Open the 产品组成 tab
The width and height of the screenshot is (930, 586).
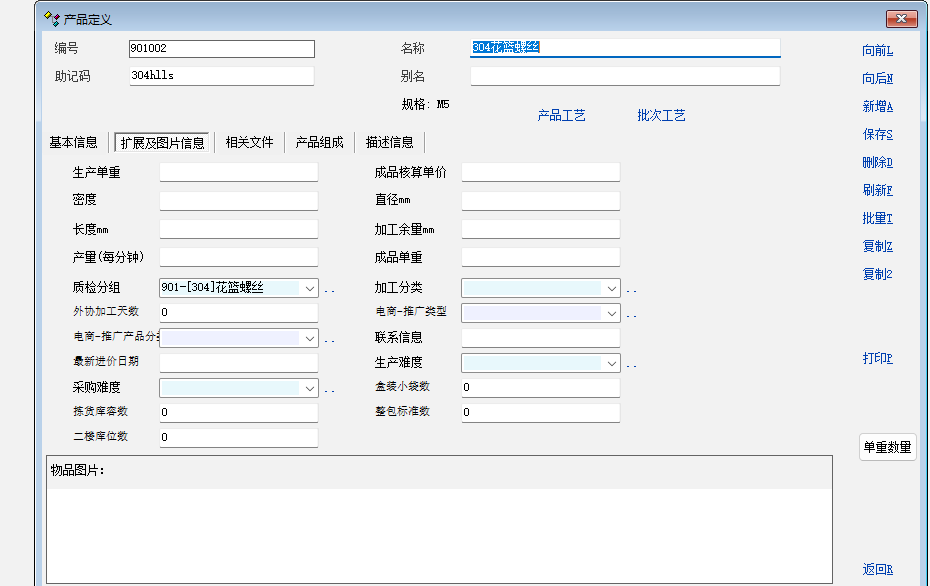(x=319, y=142)
